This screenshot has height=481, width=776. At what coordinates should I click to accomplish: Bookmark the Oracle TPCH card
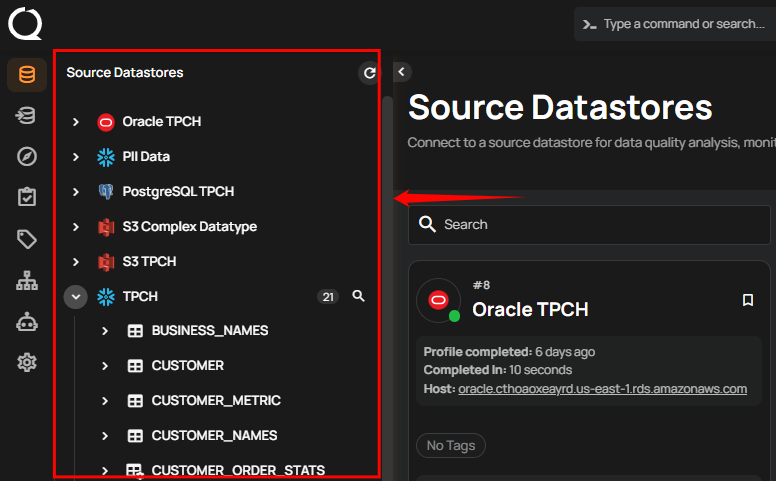(x=748, y=300)
